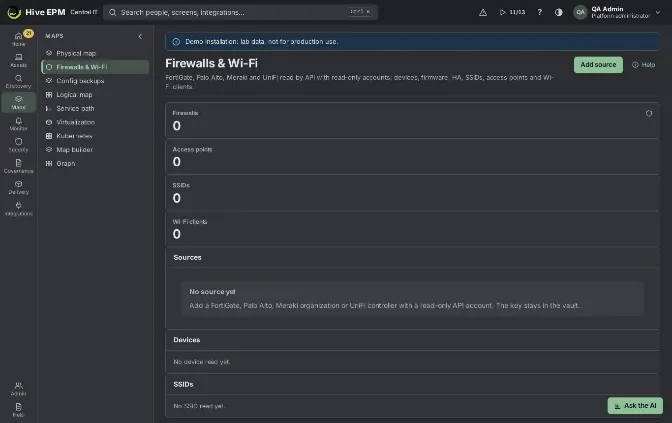672x423 pixels.
Task: Click the refresh icon in Firewalls card
Action: click(x=649, y=114)
